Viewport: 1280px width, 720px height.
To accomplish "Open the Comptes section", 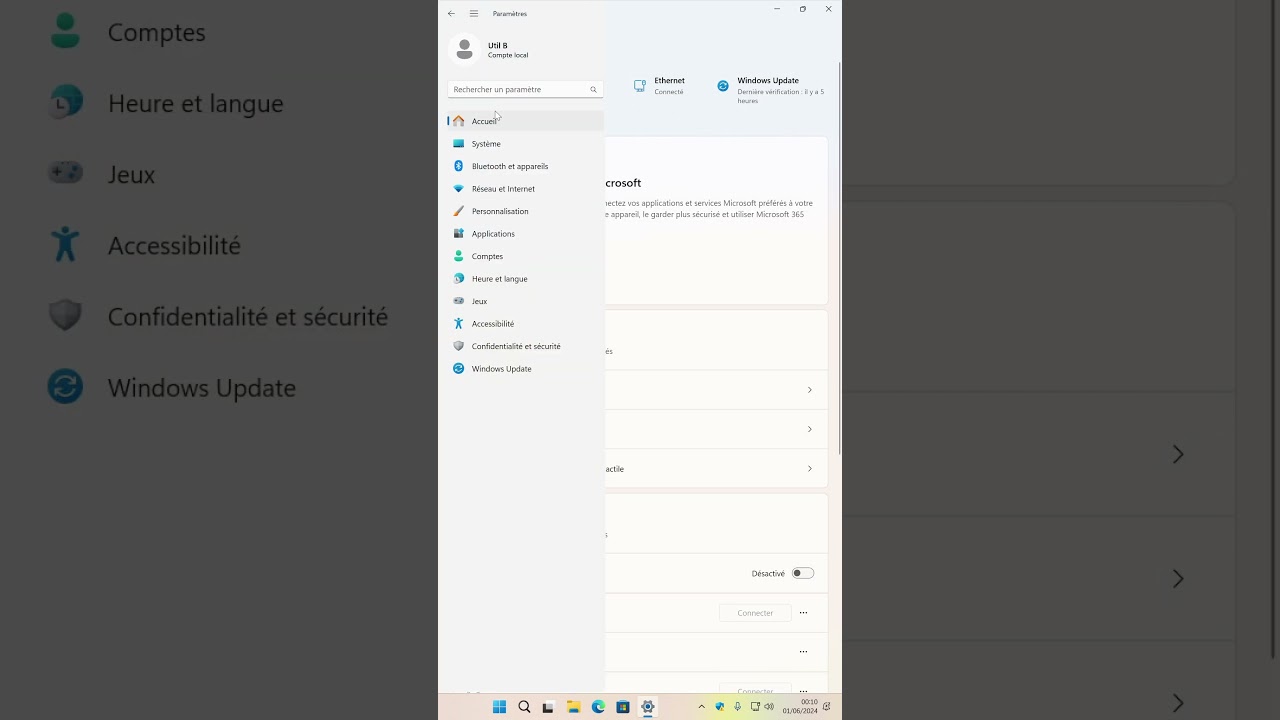I will click(x=525, y=256).
